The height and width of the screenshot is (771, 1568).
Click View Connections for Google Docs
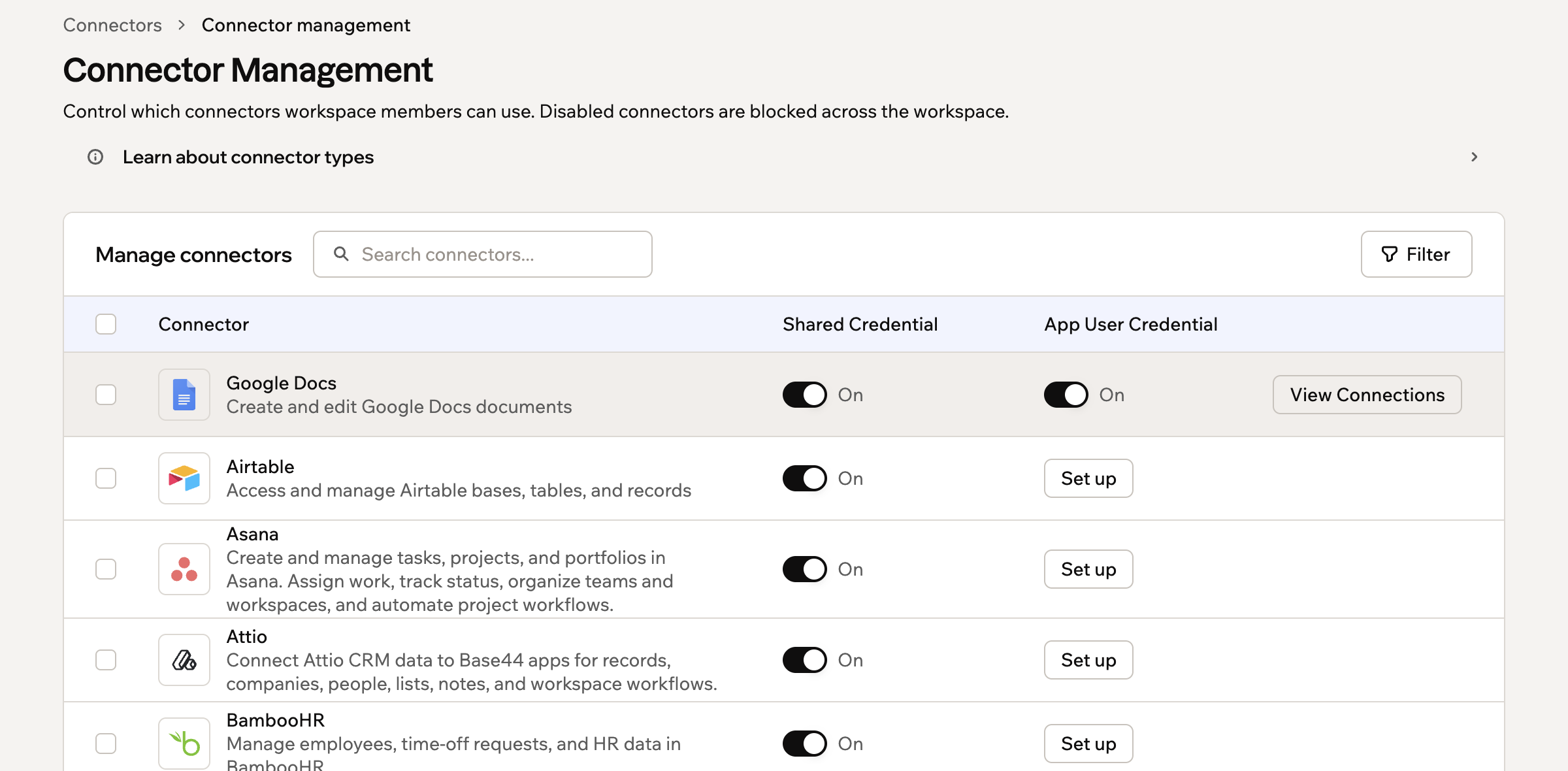(x=1367, y=395)
